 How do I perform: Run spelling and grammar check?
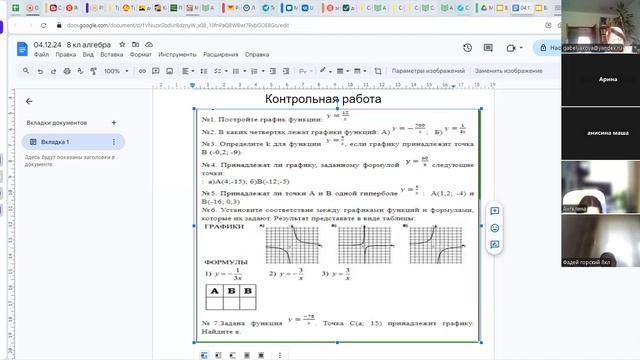[80, 71]
